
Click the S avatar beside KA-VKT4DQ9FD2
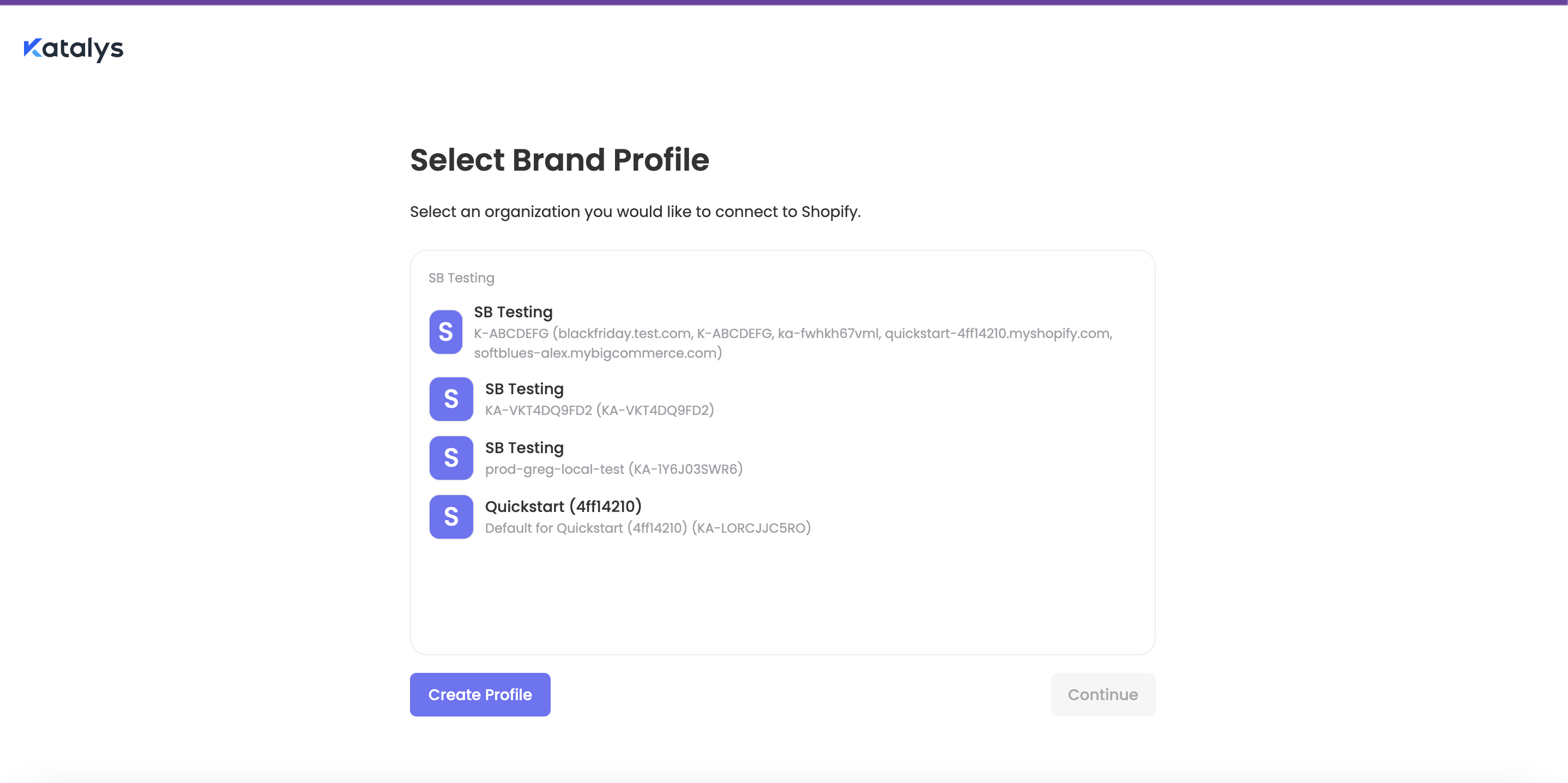coord(451,399)
